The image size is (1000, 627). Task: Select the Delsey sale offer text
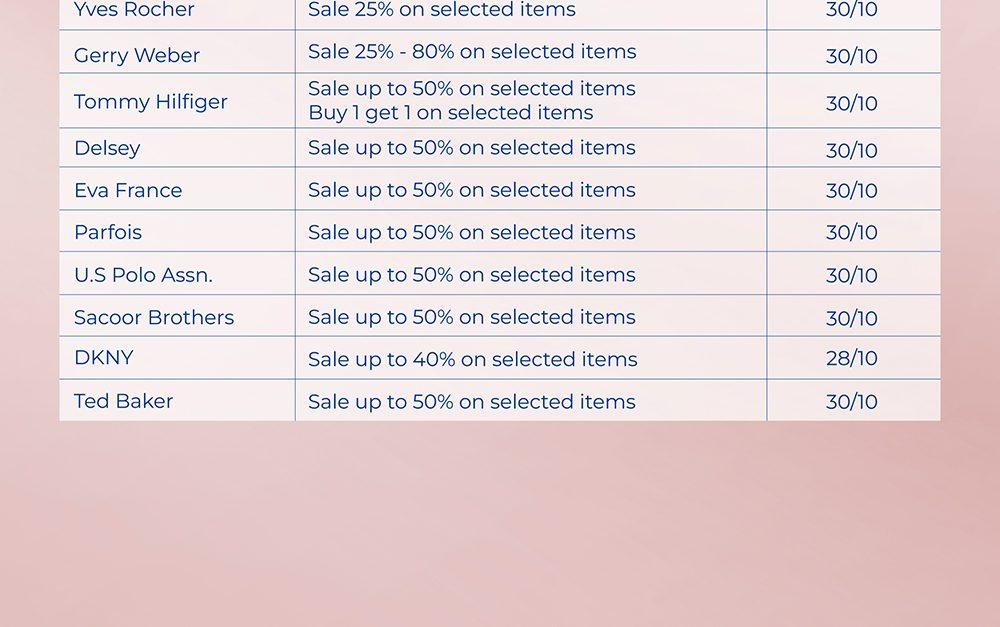coord(472,148)
